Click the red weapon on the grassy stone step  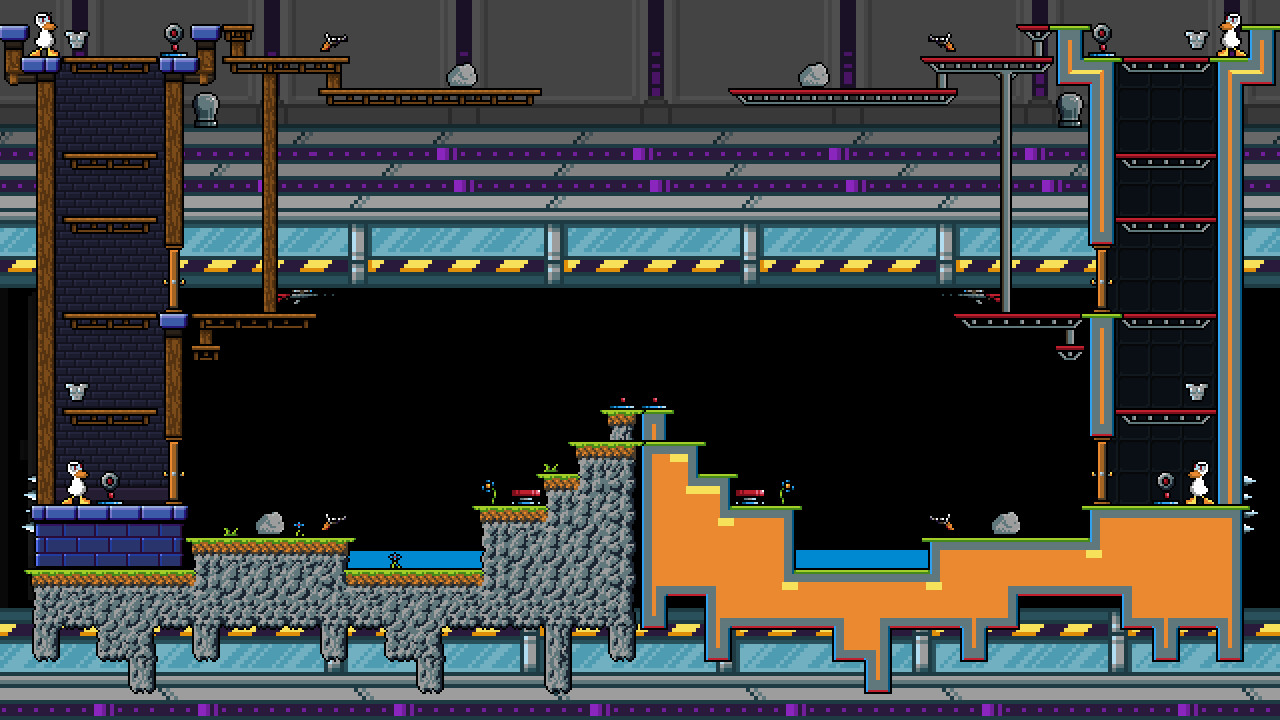click(x=526, y=496)
